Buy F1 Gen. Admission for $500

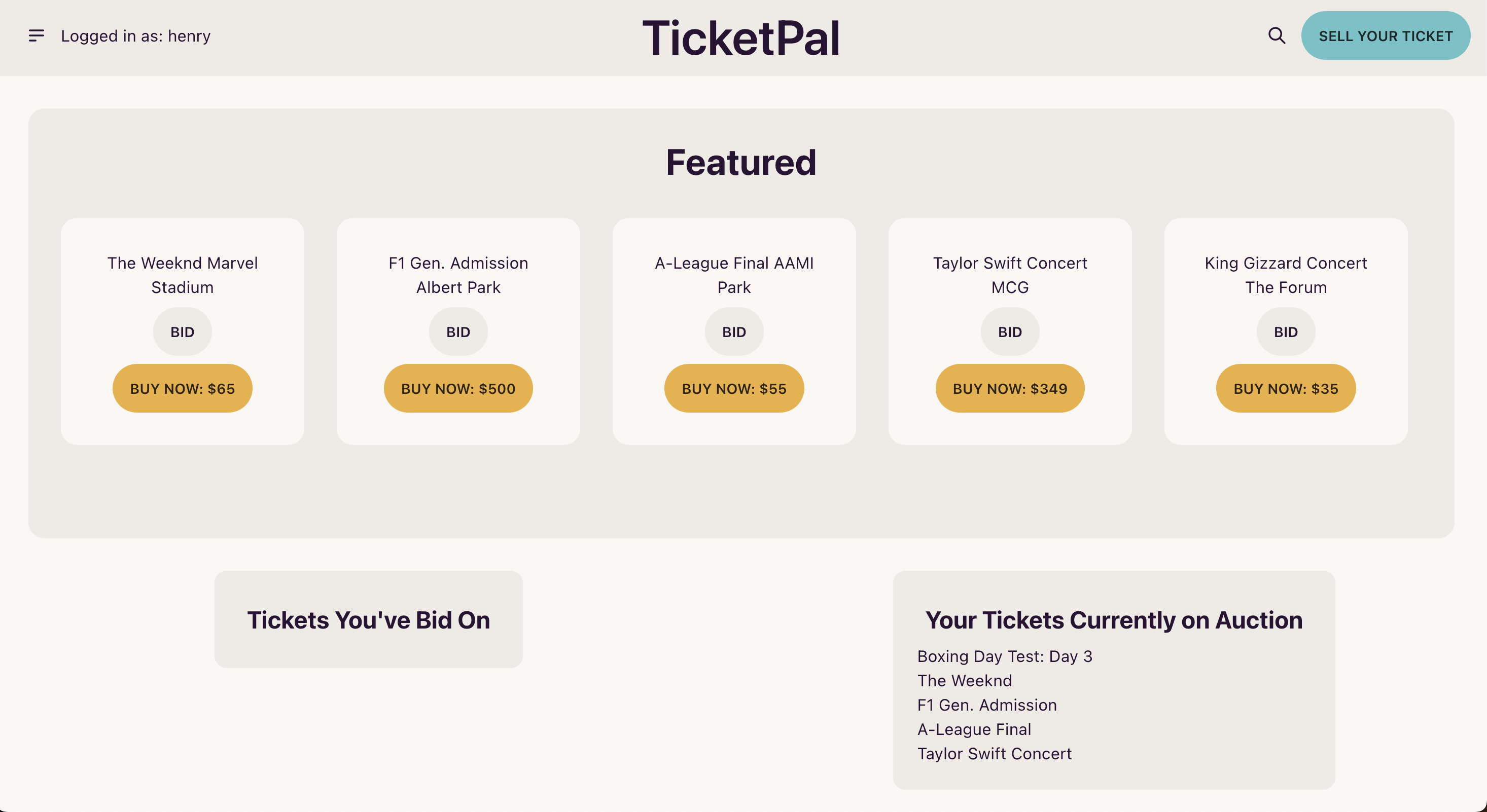458,388
